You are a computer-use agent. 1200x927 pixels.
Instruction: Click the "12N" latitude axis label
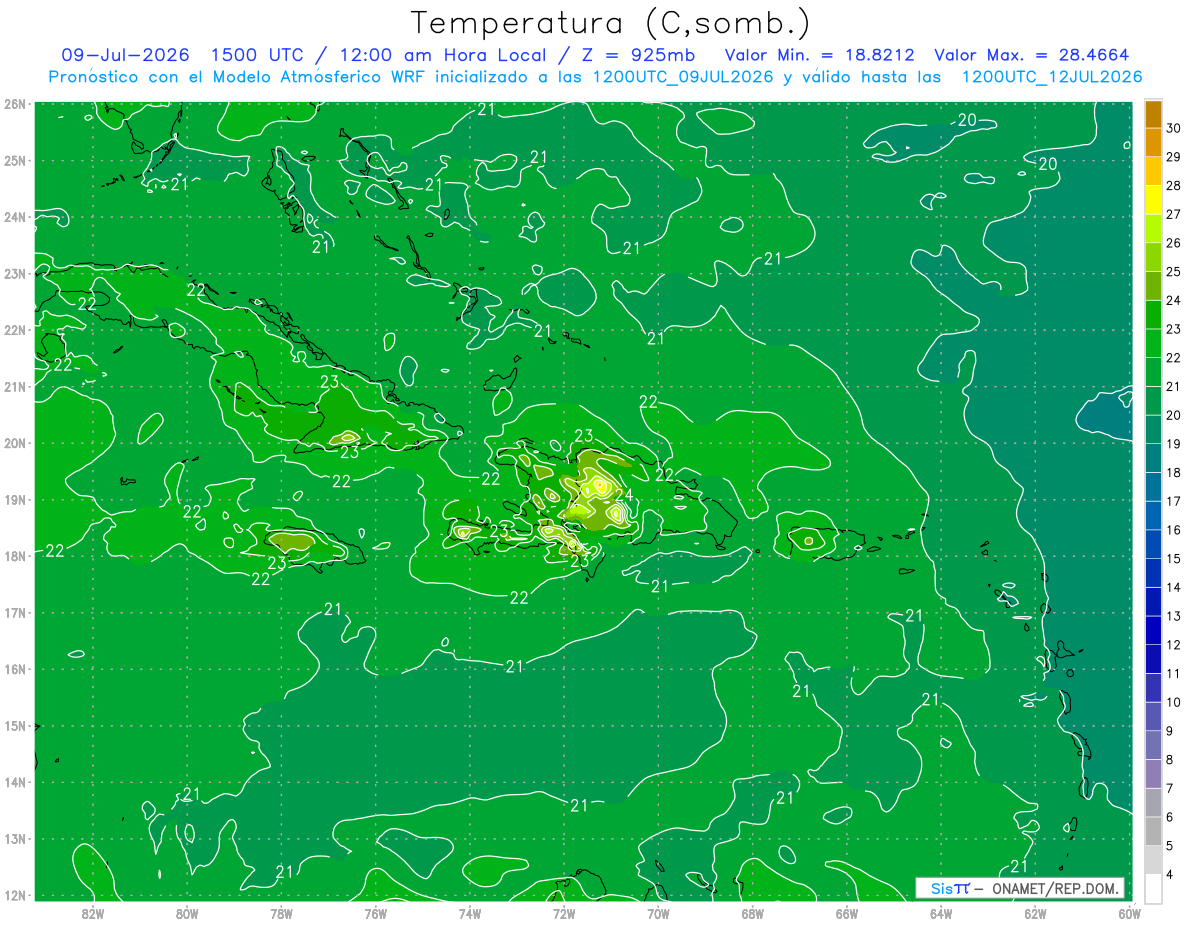point(15,895)
